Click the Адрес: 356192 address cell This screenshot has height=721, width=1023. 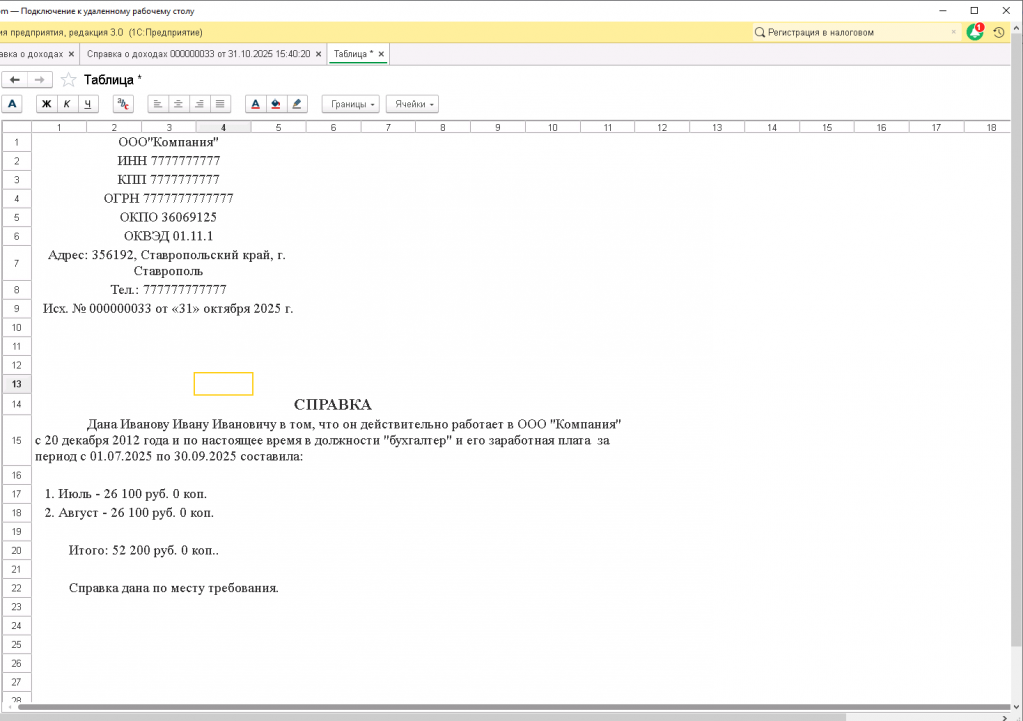[x=167, y=263]
